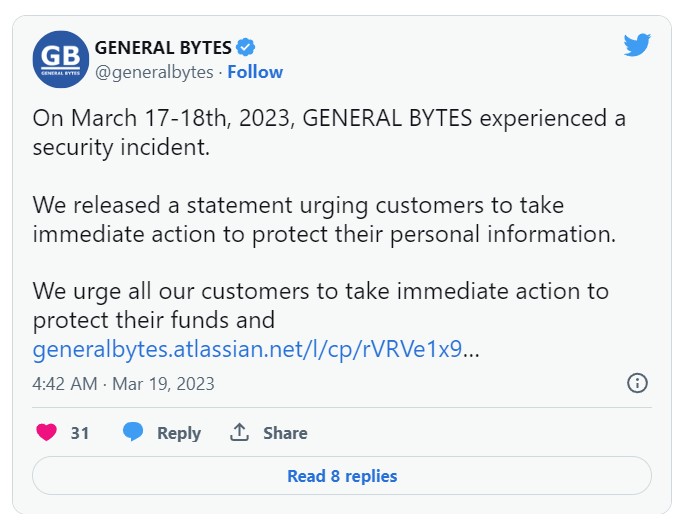Open the @generalbytes handle

pyautogui.click(x=156, y=72)
